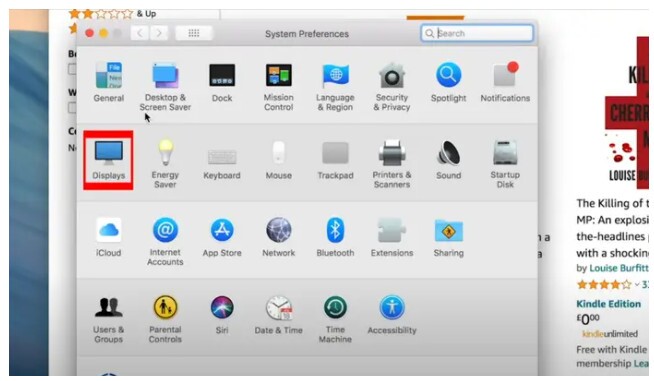
Task: Open Sharing preferences
Action: [448, 237]
